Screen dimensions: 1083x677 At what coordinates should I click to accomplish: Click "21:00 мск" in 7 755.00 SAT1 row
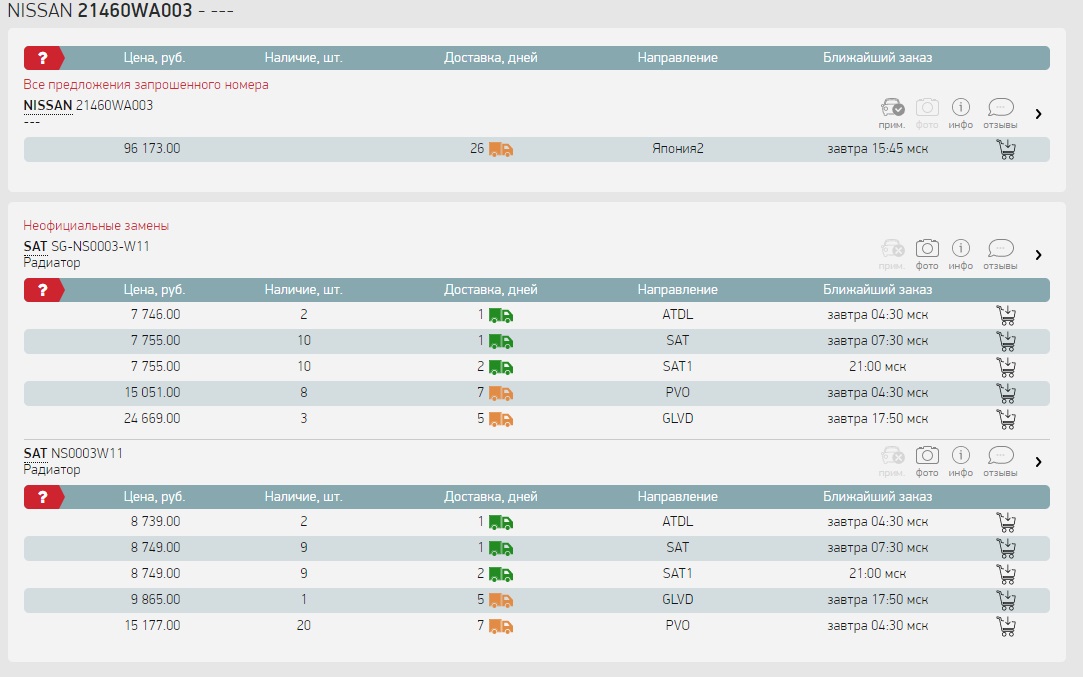click(x=877, y=366)
